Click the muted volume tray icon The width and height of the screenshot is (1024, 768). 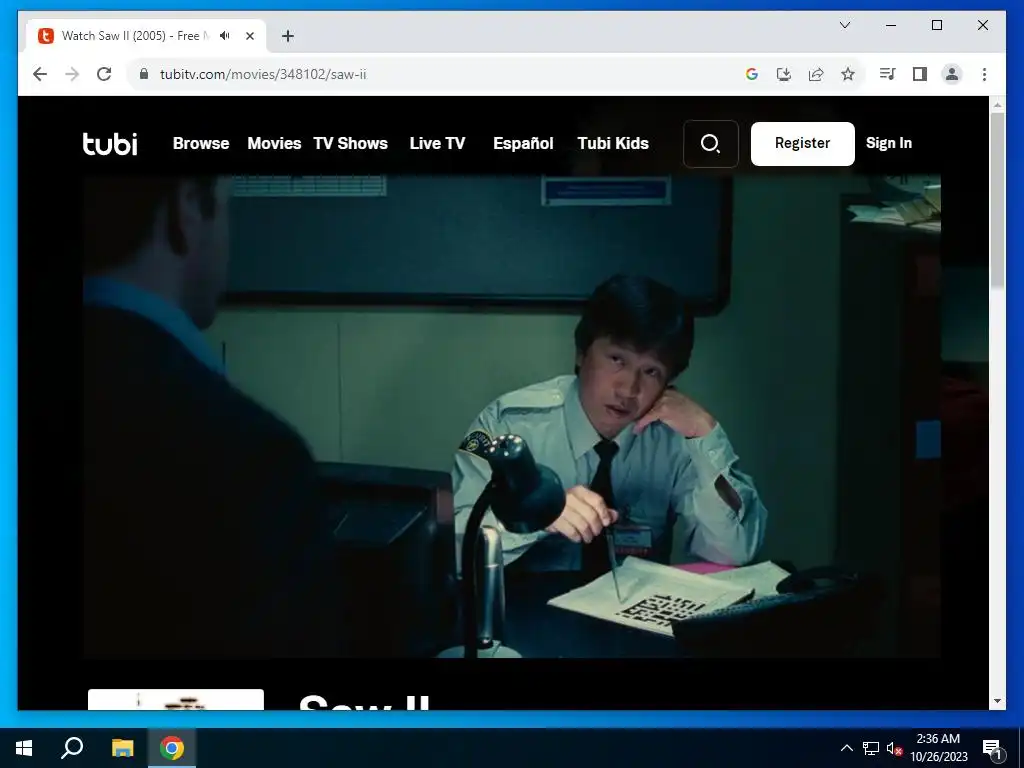click(895, 748)
